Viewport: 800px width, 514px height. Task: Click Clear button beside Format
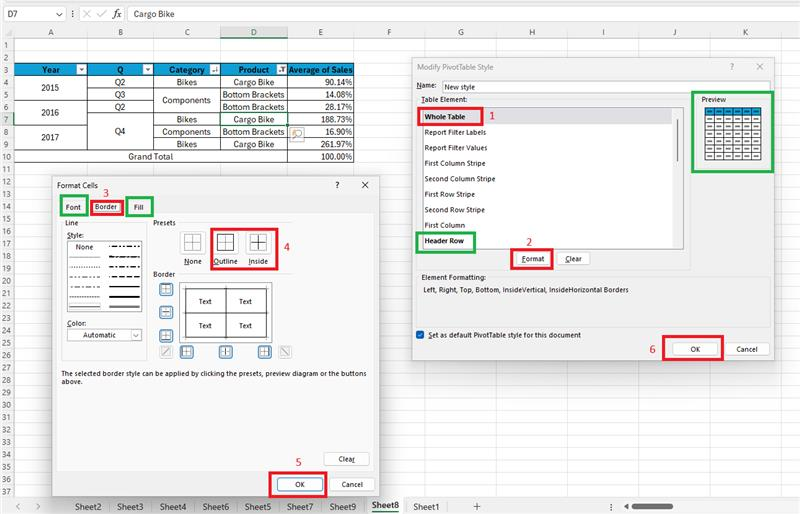(573, 259)
